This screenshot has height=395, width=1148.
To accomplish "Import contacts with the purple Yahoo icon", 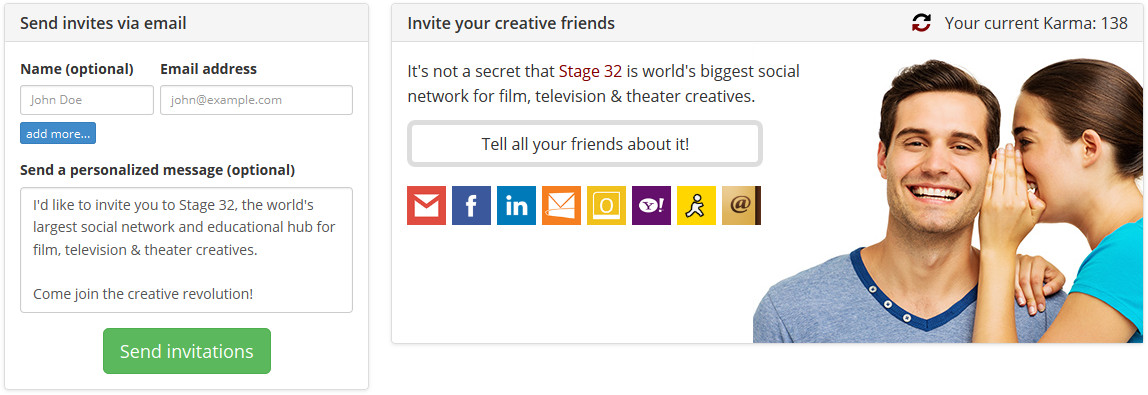I will pos(652,206).
